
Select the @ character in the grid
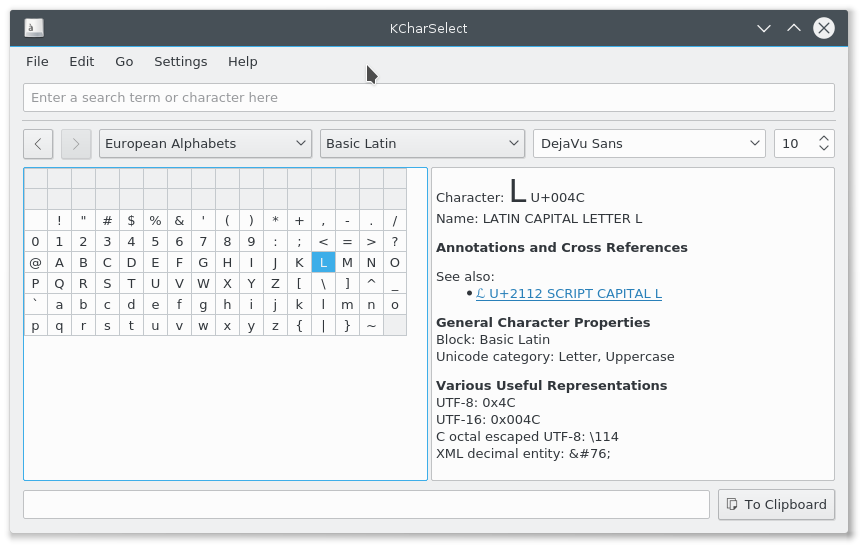[x=35, y=263]
